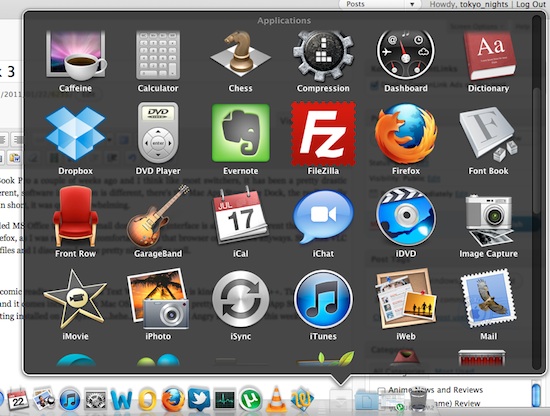Launch iTunes in the Applications grid
Image resolution: width=550 pixels, height=416 pixels.
coord(323,299)
